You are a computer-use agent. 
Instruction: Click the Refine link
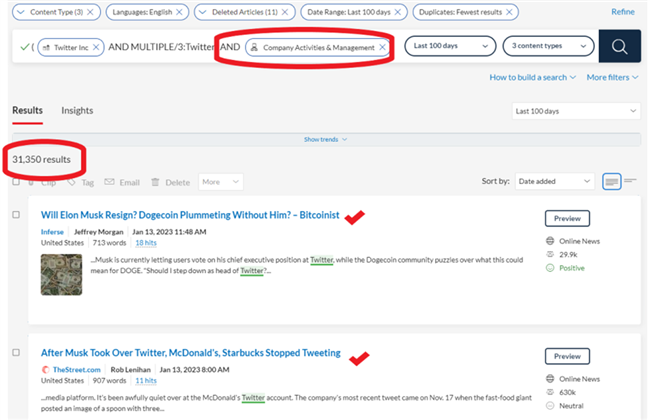click(623, 12)
